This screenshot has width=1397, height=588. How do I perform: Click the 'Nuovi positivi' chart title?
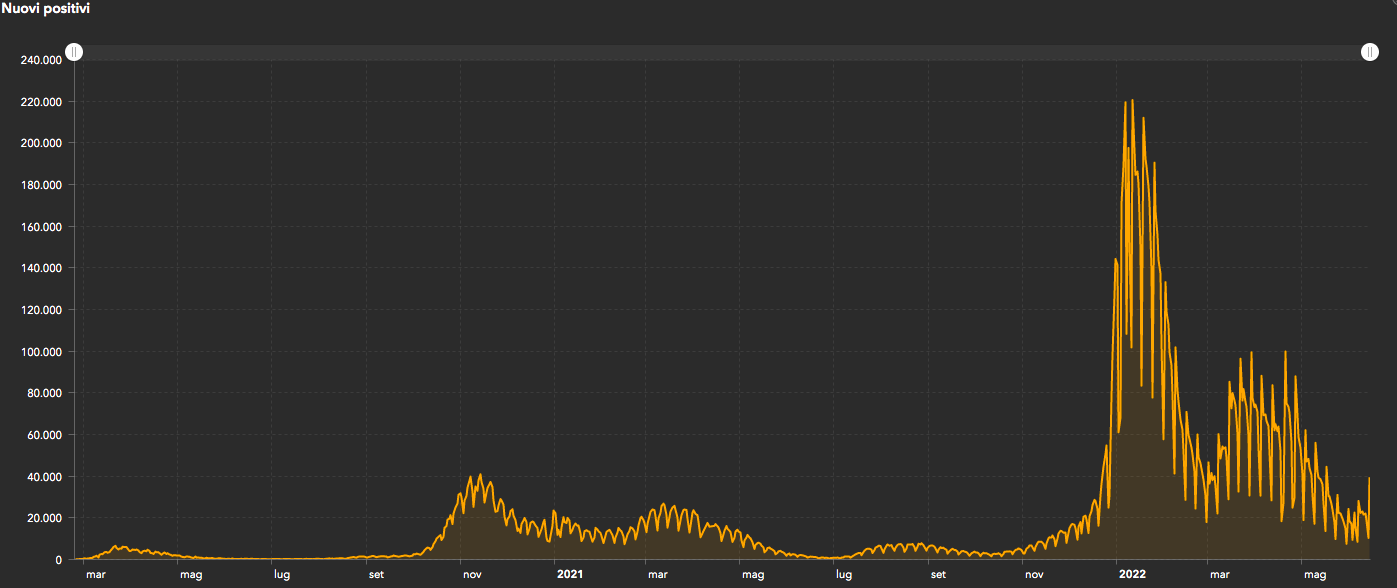45,8
